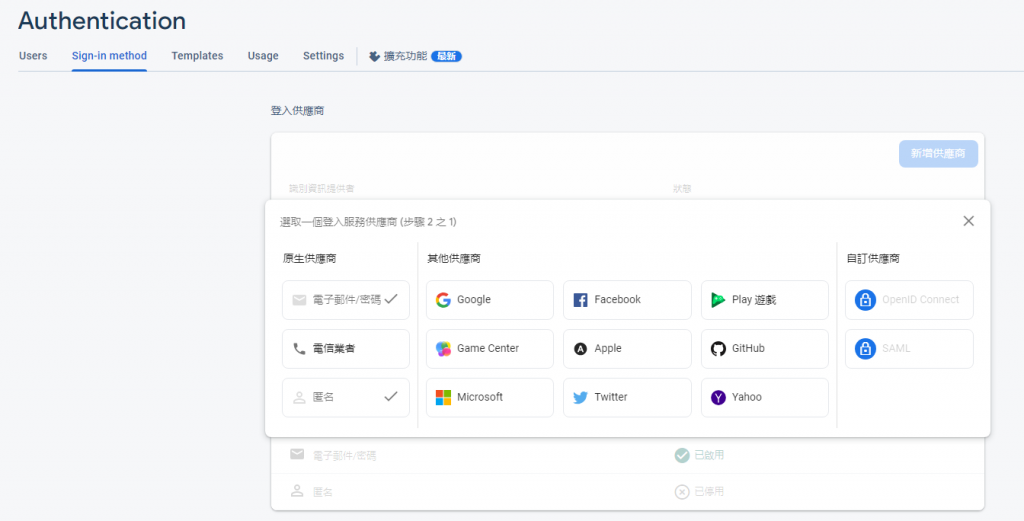Click OpenID Connect custom provider

click(x=909, y=300)
